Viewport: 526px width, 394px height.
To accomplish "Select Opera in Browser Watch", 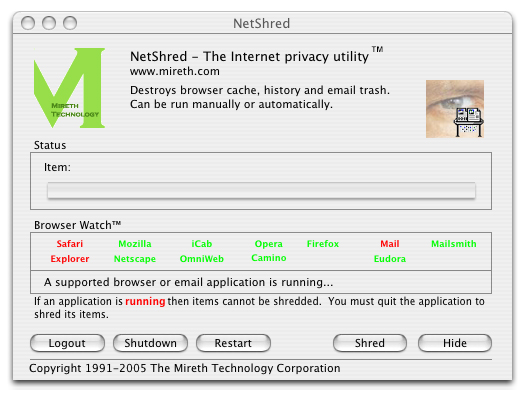I will pos(269,244).
